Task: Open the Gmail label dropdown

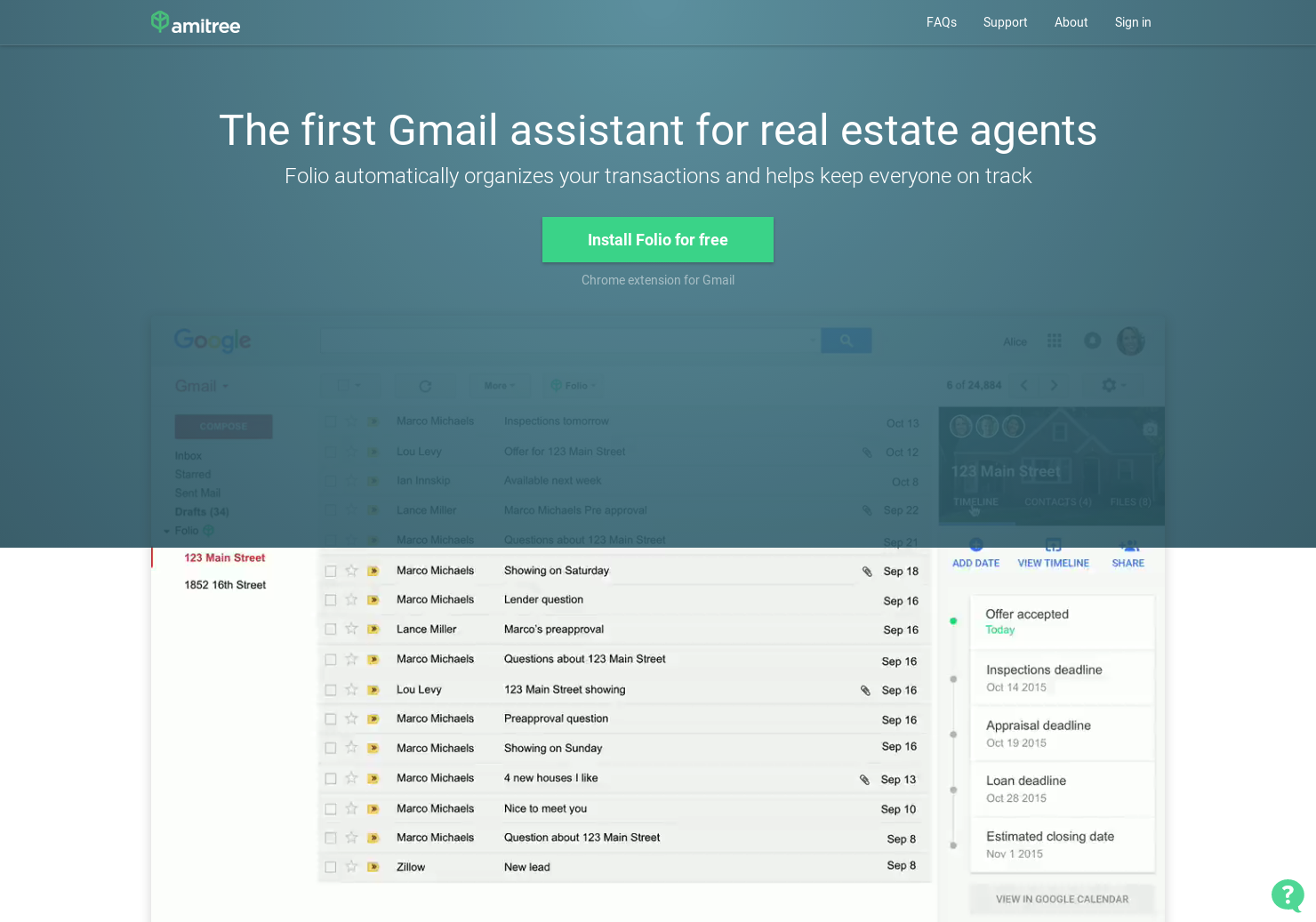Action: tap(202, 386)
